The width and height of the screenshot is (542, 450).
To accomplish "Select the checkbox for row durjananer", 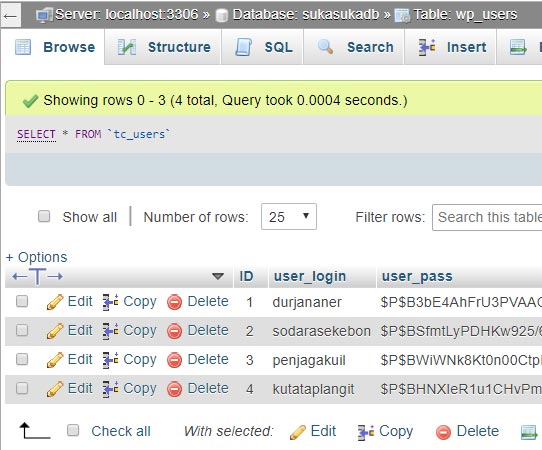I will 22,301.
